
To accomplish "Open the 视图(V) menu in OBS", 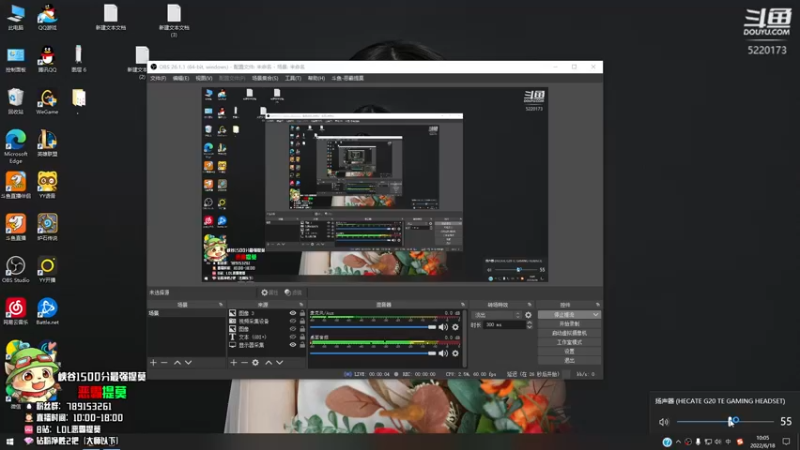I will pyautogui.click(x=204, y=78).
